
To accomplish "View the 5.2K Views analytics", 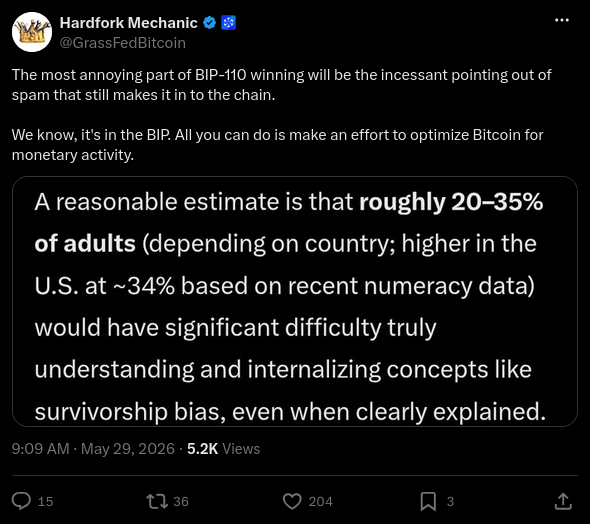I will click(224, 449).
